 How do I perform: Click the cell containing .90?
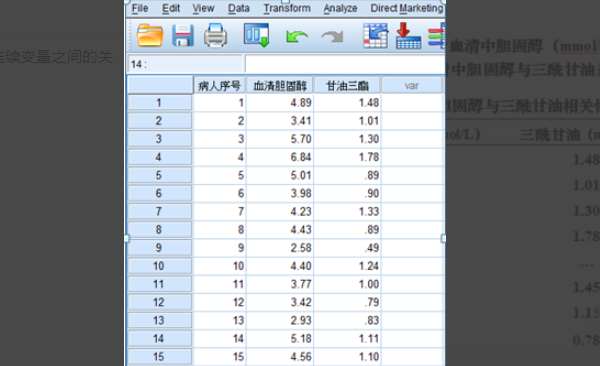[347, 193]
